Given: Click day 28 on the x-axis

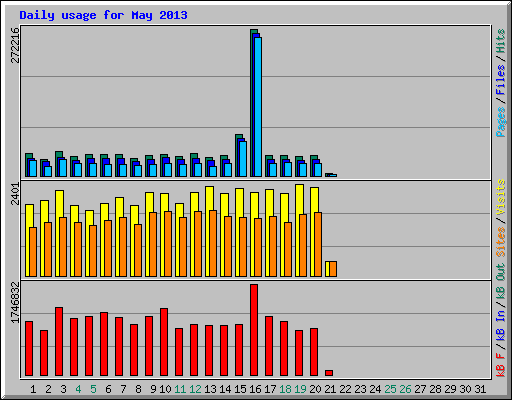Looking at the screenshot, I should point(435,389).
